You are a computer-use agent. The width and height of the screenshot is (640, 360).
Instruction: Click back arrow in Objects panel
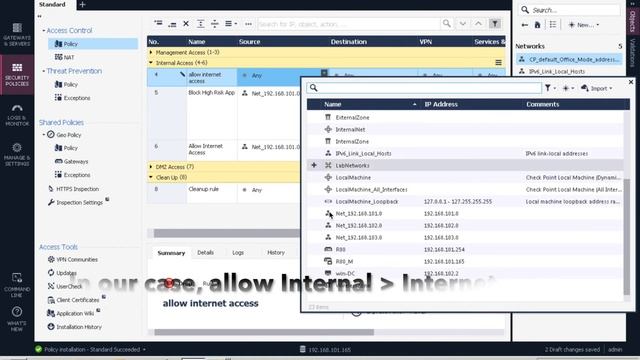pos(524,25)
